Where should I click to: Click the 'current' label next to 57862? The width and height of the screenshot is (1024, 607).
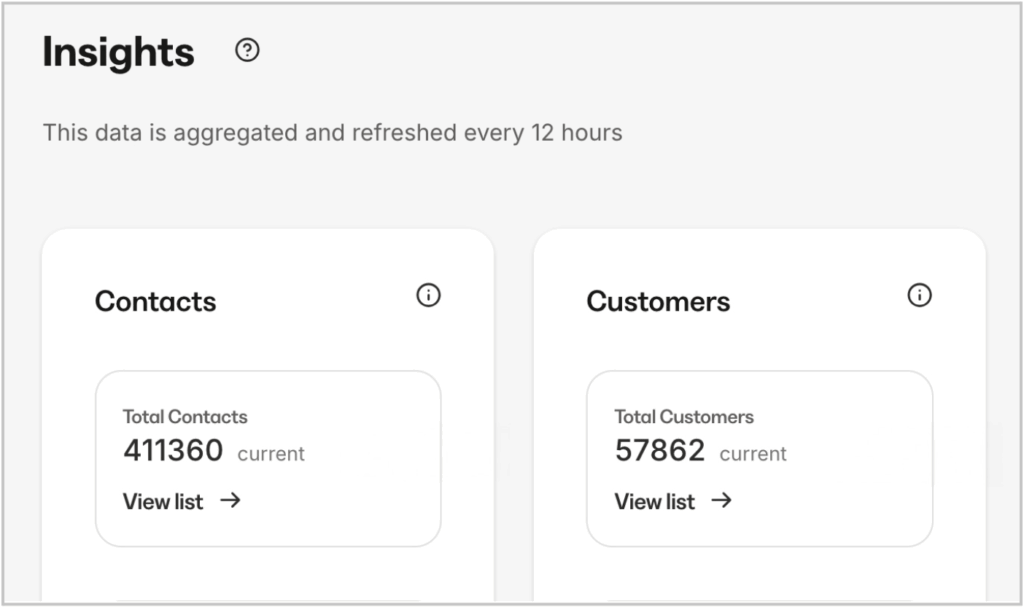[753, 454]
